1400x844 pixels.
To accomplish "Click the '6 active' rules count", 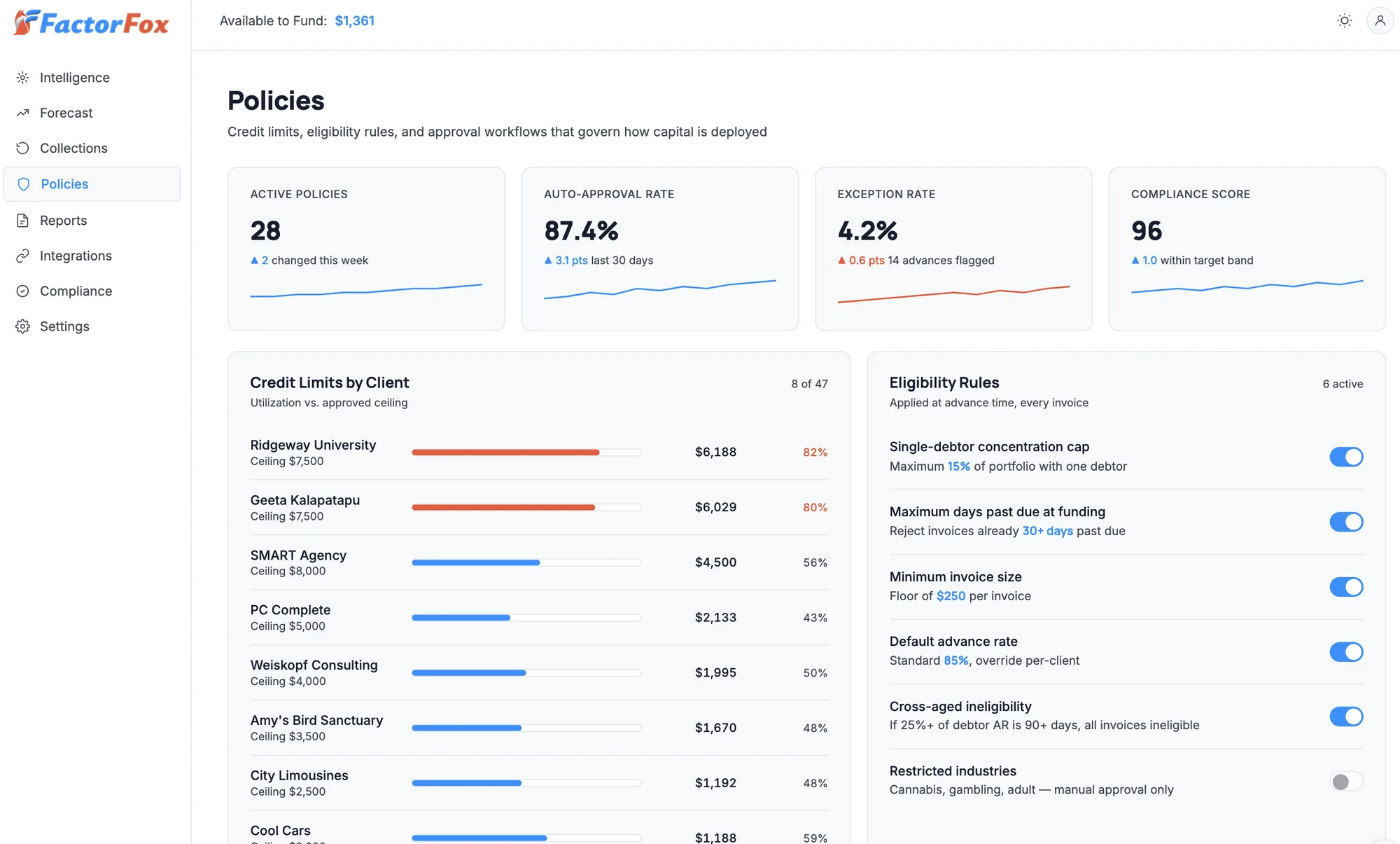I will tap(1343, 384).
